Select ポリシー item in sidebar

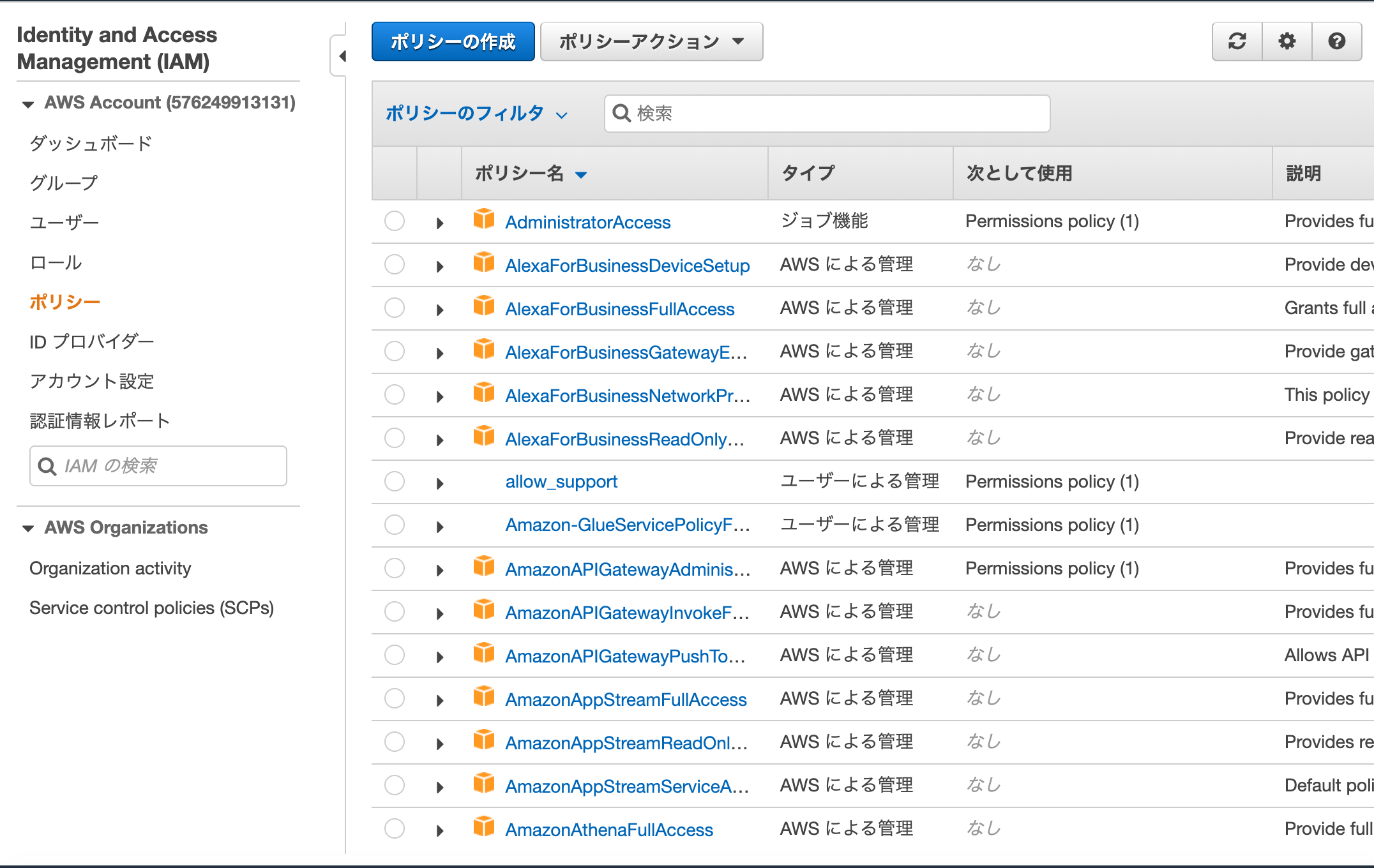pyautogui.click(x=64, y=302)
